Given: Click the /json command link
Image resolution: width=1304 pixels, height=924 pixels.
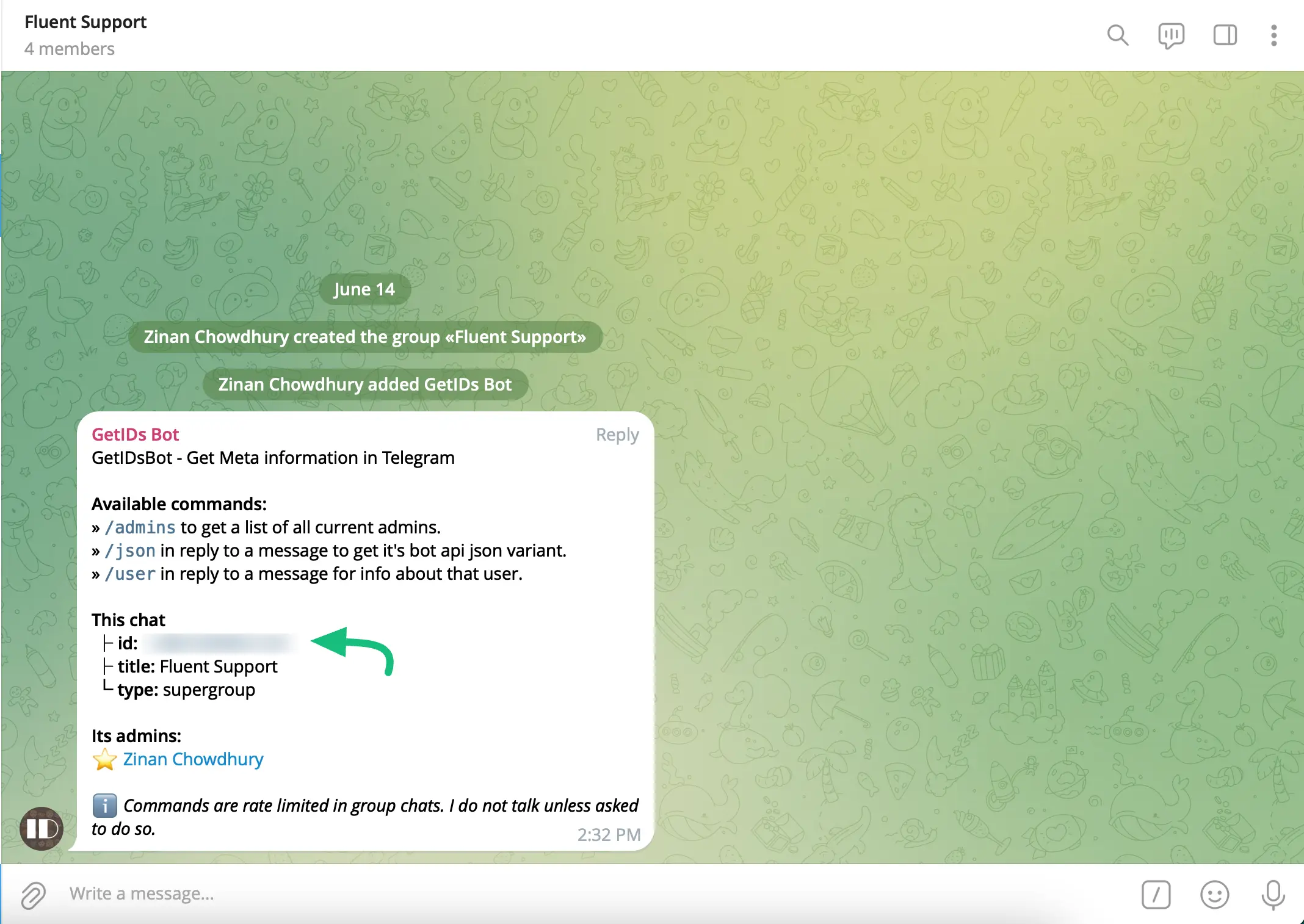Looking at the screenshot, I should (130, 550).
